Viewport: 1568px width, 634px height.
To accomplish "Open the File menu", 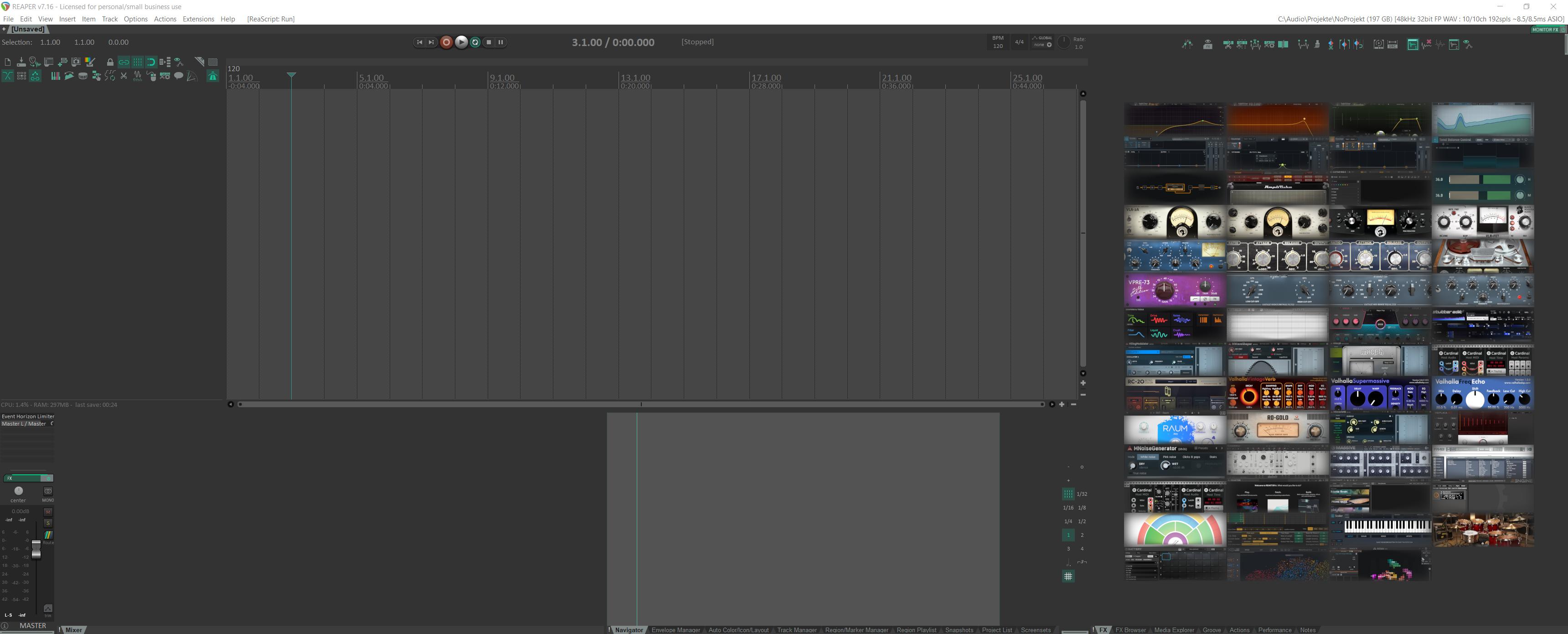I will coord(8,19).
